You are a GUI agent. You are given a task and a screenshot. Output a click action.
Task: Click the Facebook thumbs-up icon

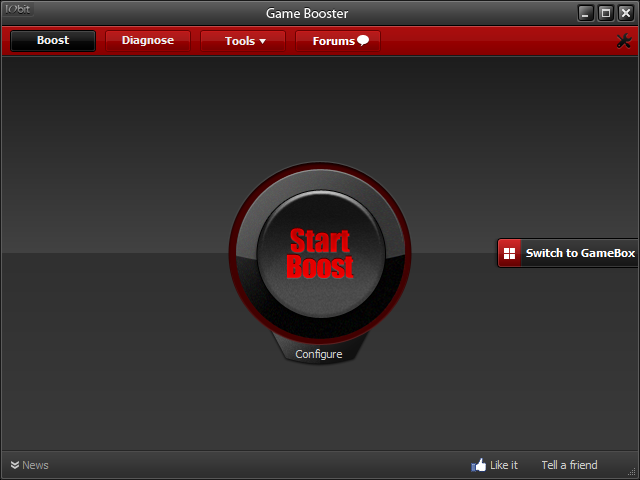click(479, 465)
